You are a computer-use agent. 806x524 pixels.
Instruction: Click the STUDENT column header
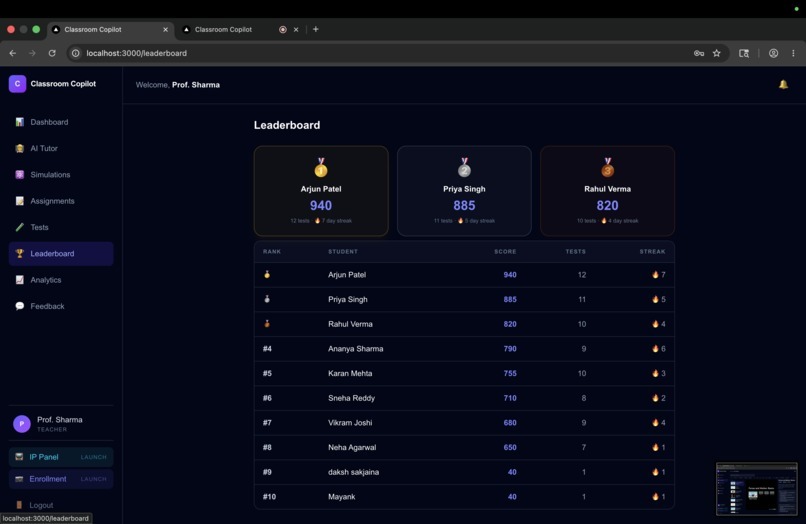pyautogui.click(x=343, y=251)
